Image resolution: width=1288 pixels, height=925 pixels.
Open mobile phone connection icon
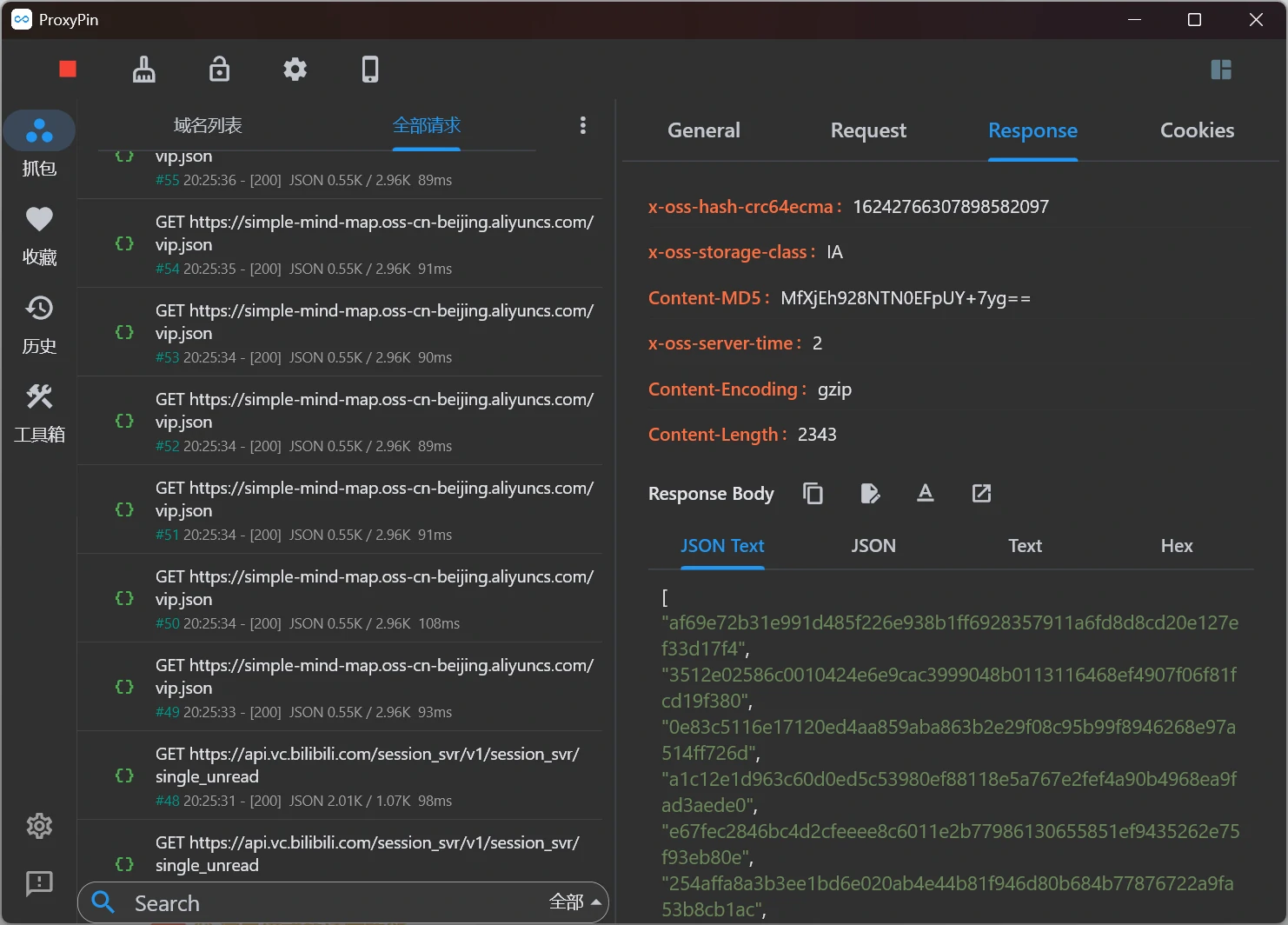(370, 70)
